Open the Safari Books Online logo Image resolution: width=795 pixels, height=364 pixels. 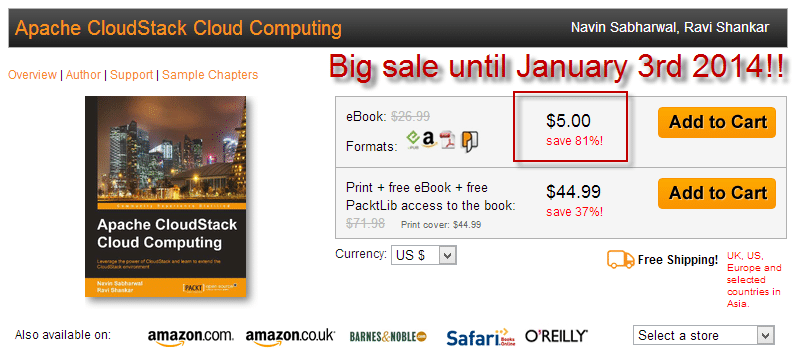tap(481, 337)
